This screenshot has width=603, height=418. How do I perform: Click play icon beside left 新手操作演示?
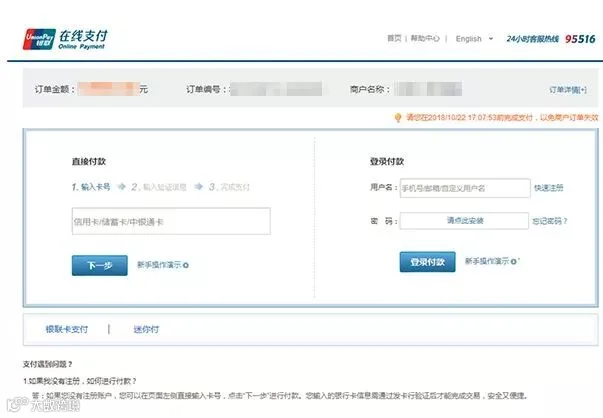tap(186, 265)
